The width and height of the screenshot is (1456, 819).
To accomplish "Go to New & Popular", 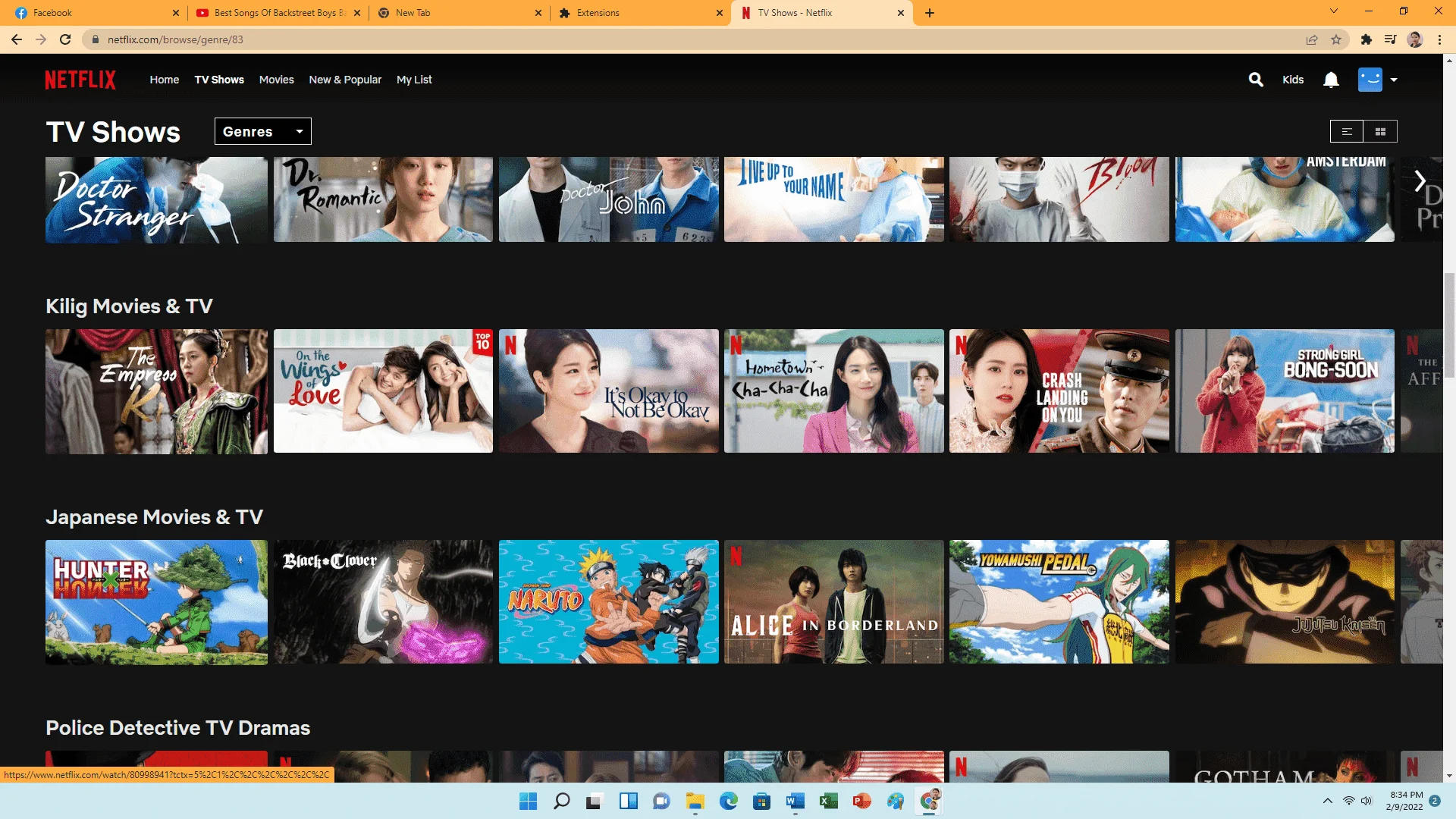I will [x=345, y=80].
